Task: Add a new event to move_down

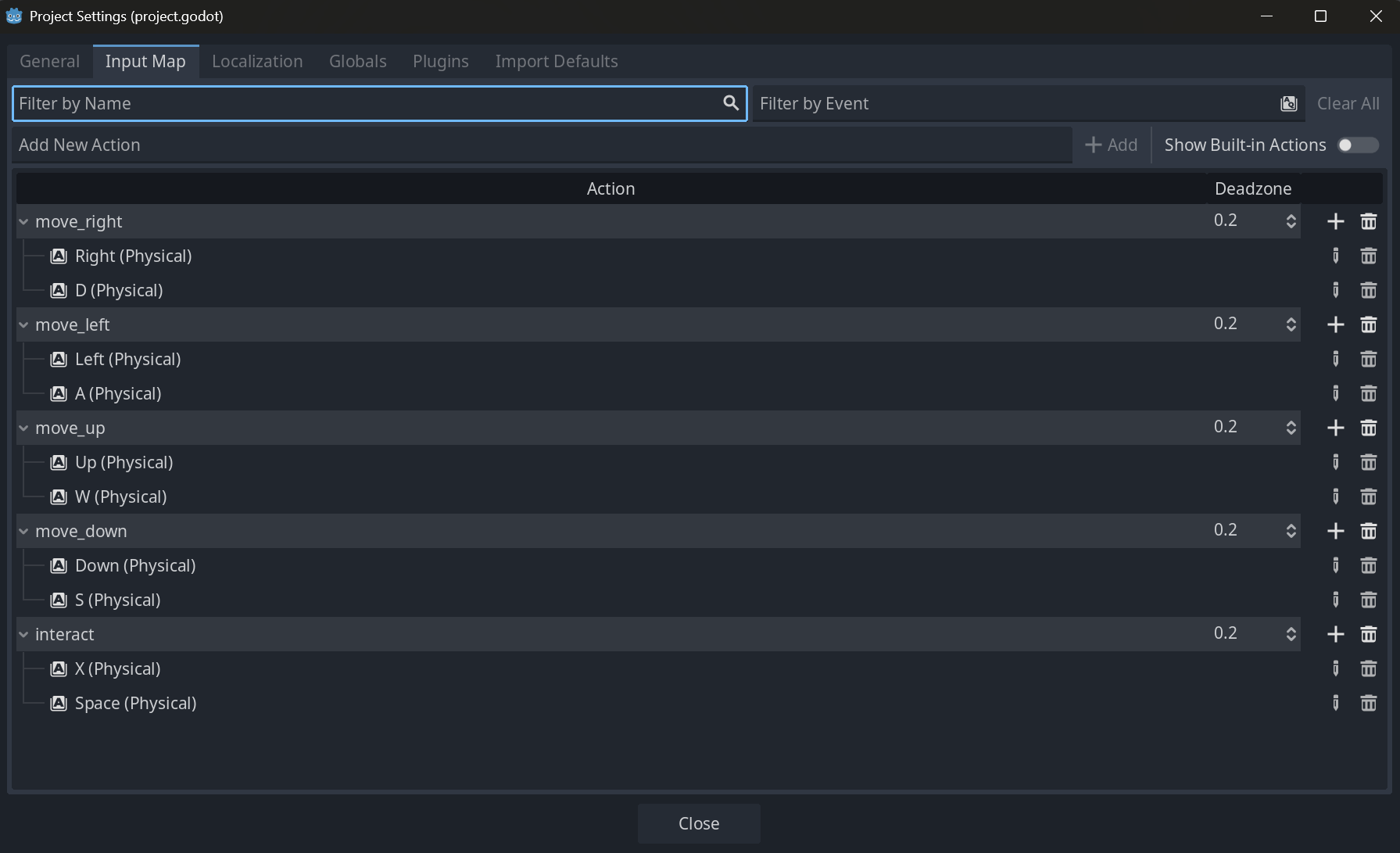Action: [x=1335, y=530]
